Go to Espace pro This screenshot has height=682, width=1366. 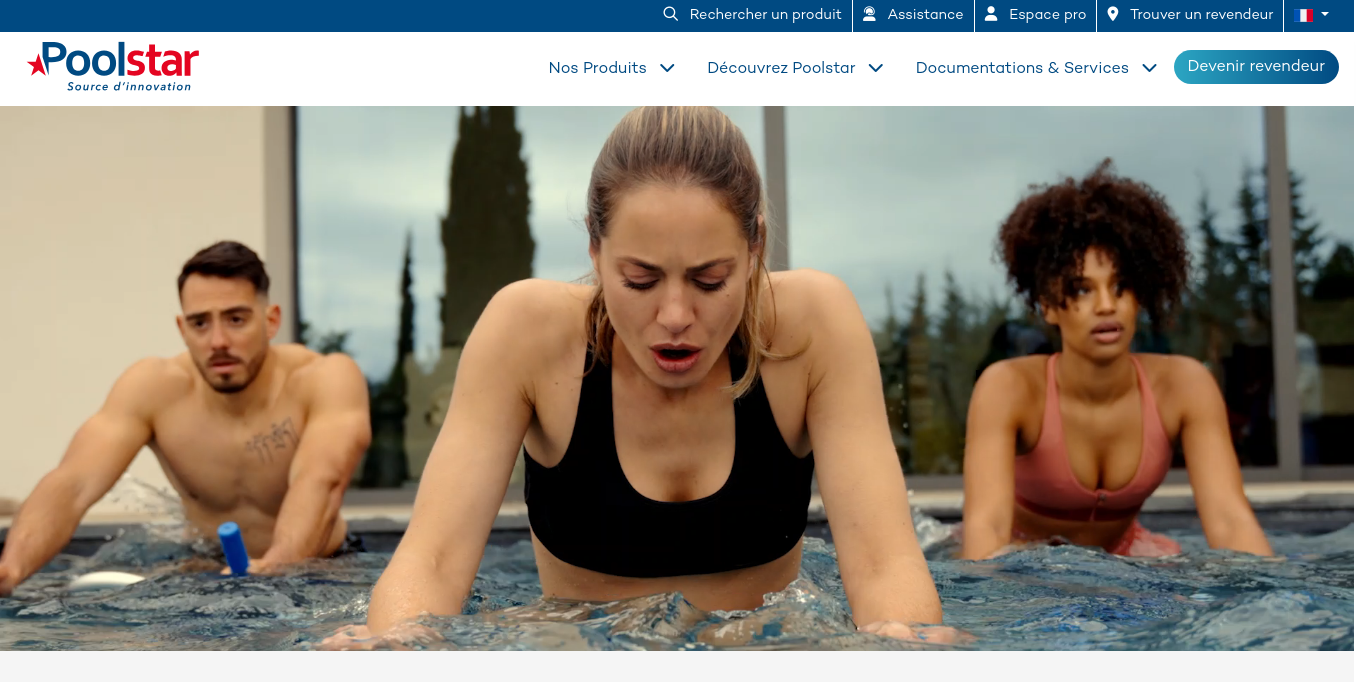point(1047,14)
